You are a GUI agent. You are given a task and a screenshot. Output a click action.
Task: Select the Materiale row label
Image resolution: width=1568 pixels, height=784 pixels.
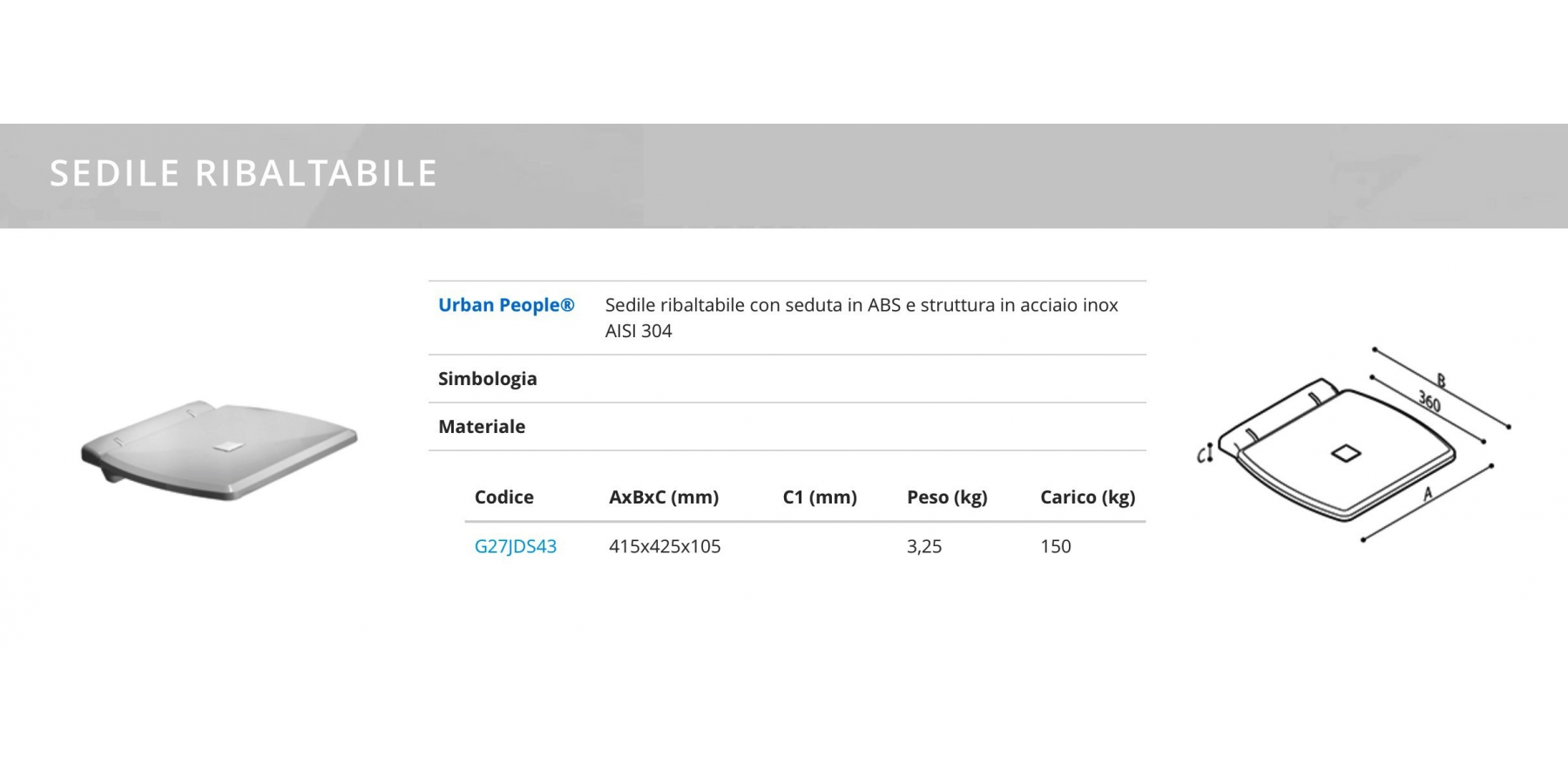(x=482, y=427)
